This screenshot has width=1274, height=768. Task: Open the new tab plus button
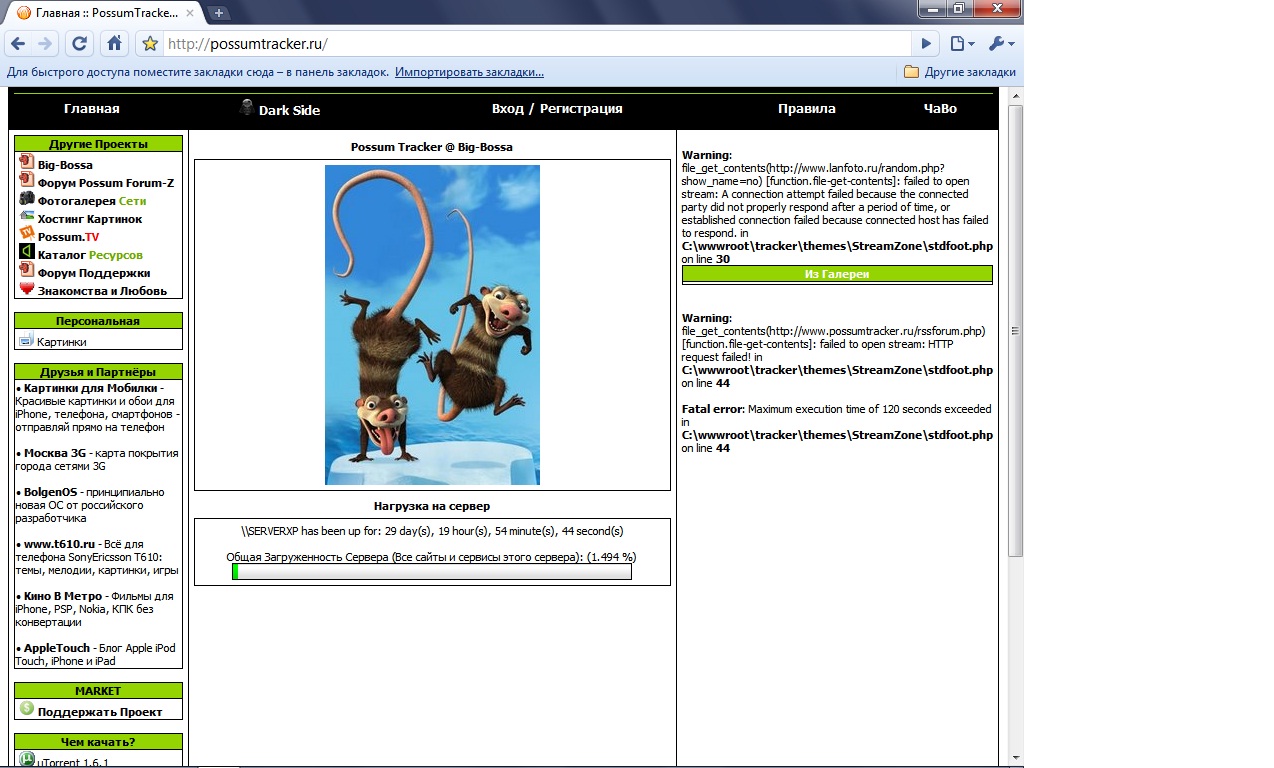point(219,13)
